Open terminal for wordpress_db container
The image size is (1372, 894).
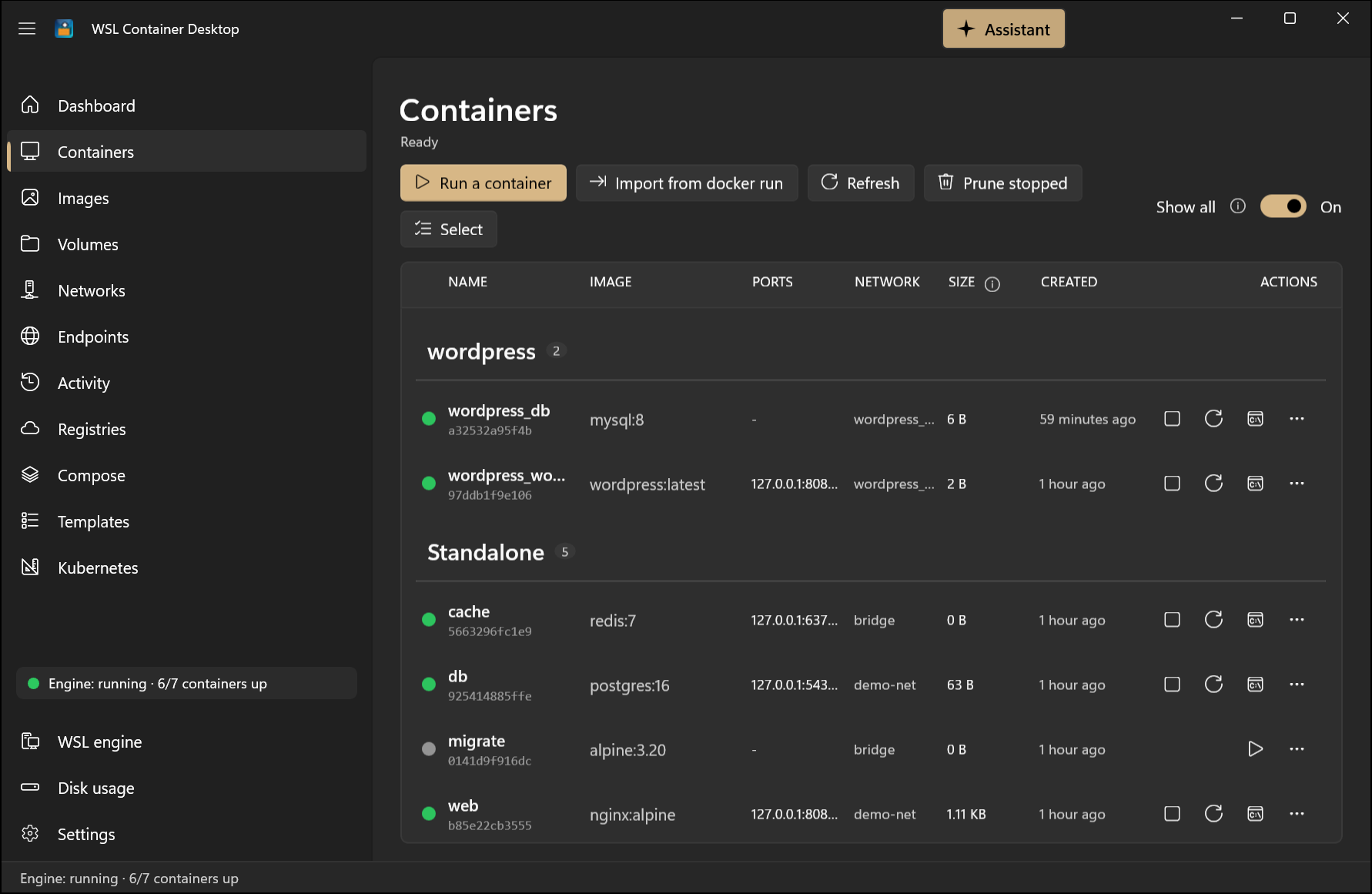coord(1255,419)
